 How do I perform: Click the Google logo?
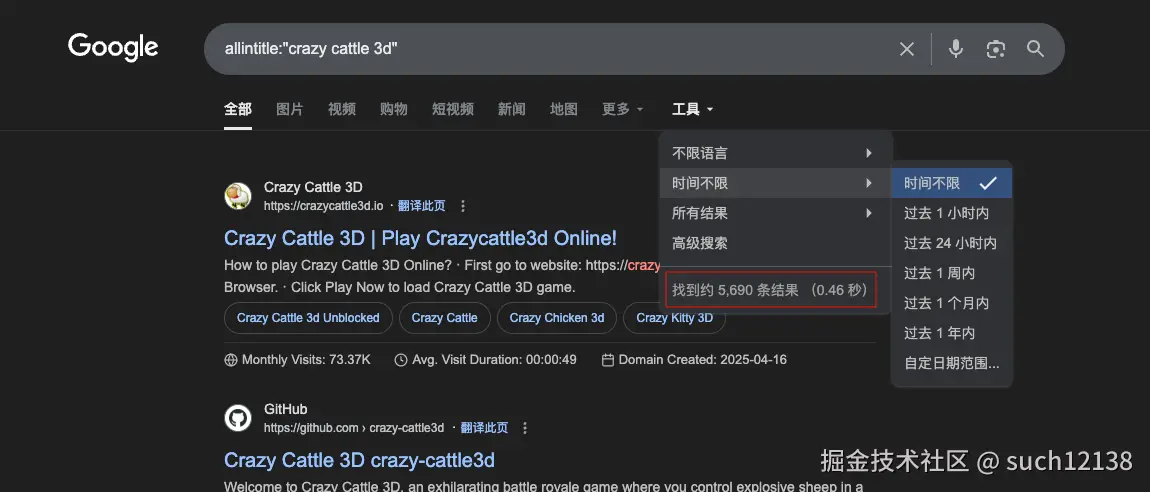[113, 48]
